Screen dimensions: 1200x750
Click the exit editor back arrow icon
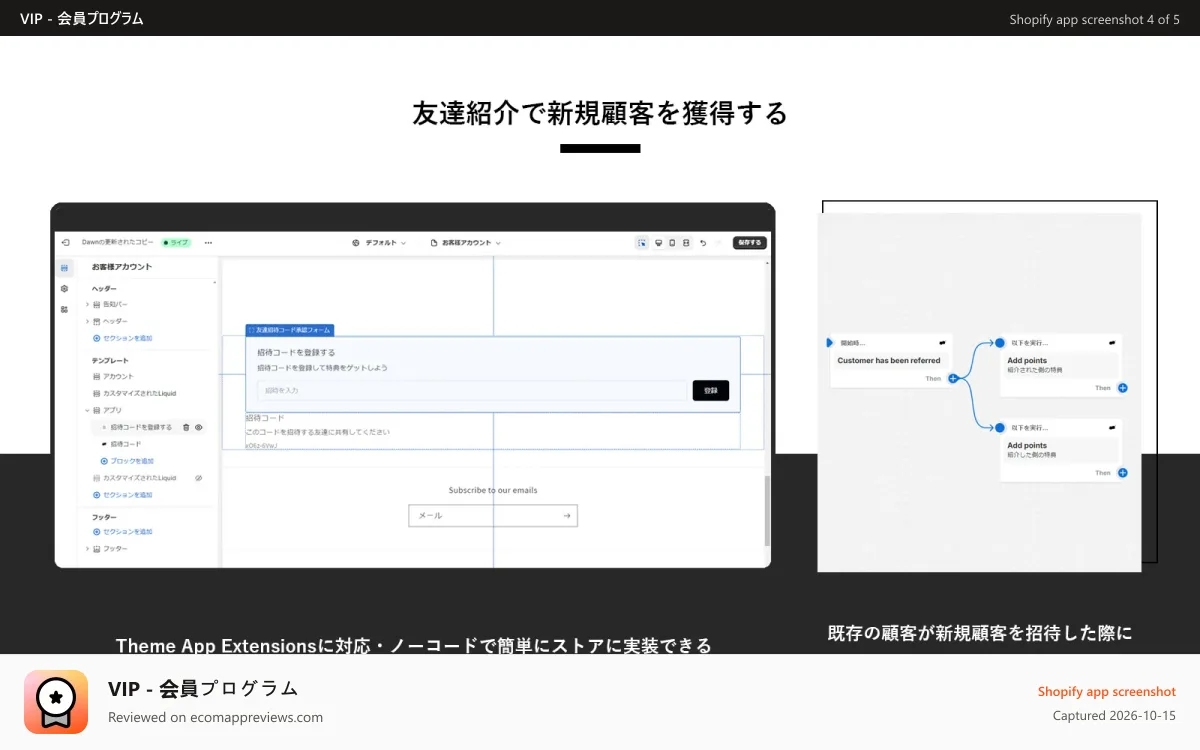(x=65, y=242)
